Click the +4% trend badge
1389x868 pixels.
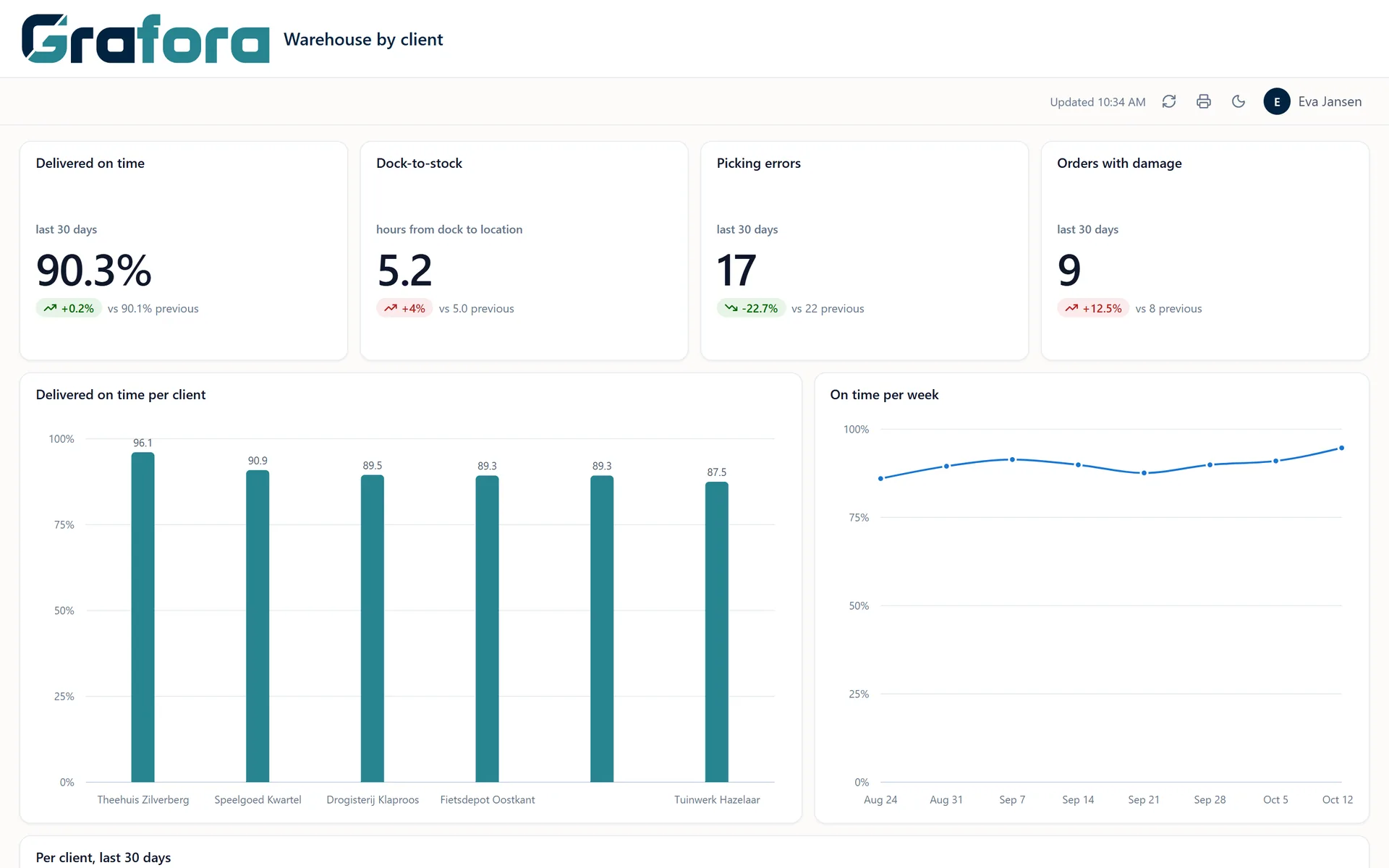(x=404, y=308)
